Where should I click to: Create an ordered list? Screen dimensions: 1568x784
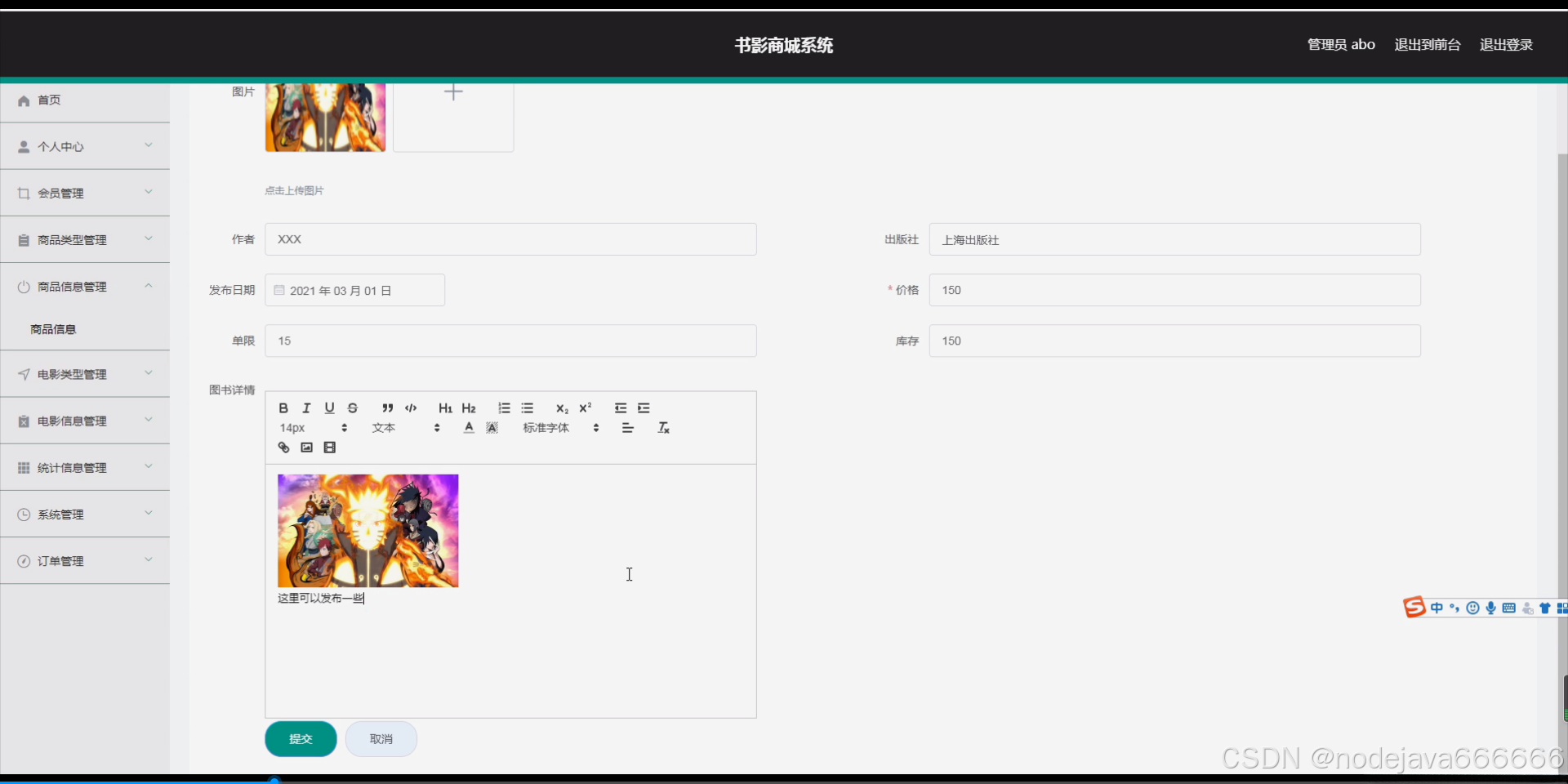pyautogui.click(x=504, y=408)
